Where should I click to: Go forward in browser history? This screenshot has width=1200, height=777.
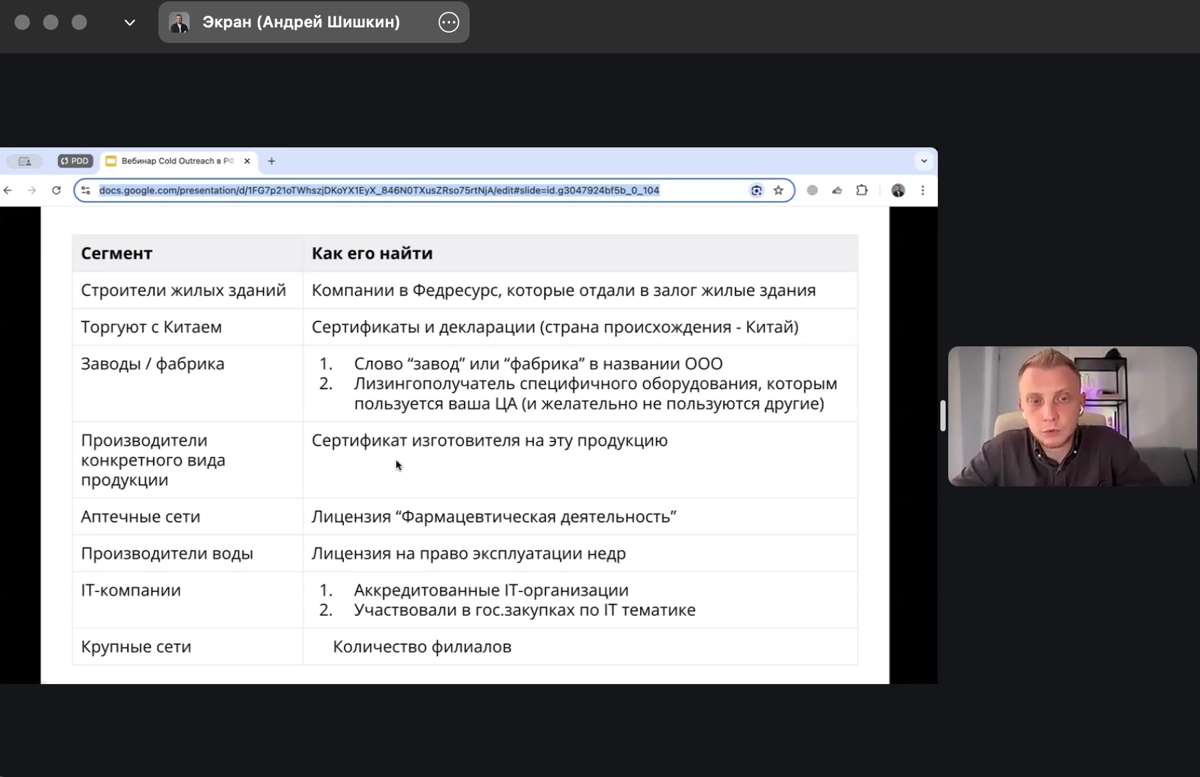click(x=32, y=190)
